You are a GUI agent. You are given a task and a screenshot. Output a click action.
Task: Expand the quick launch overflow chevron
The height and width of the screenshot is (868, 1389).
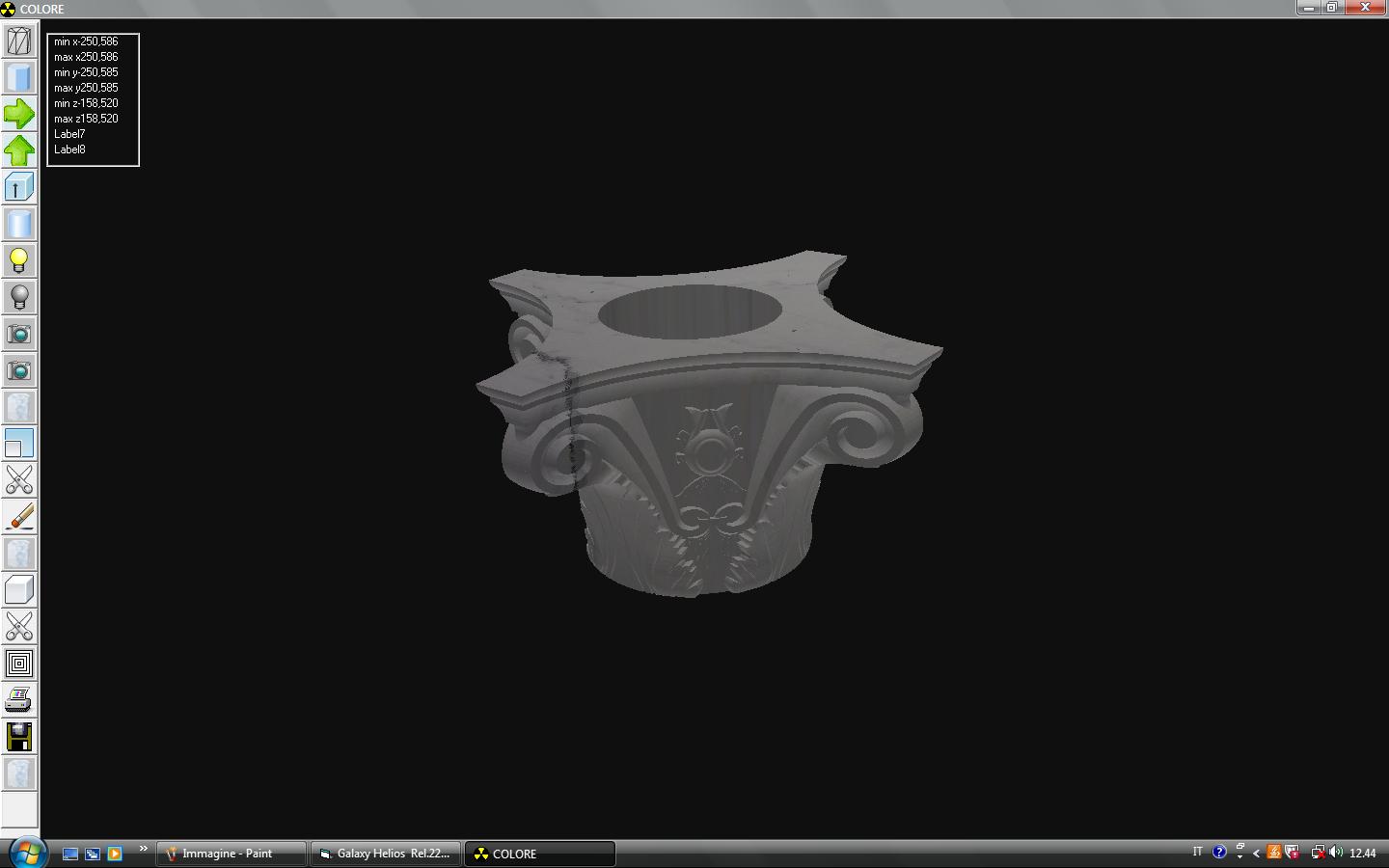point(143,849)
